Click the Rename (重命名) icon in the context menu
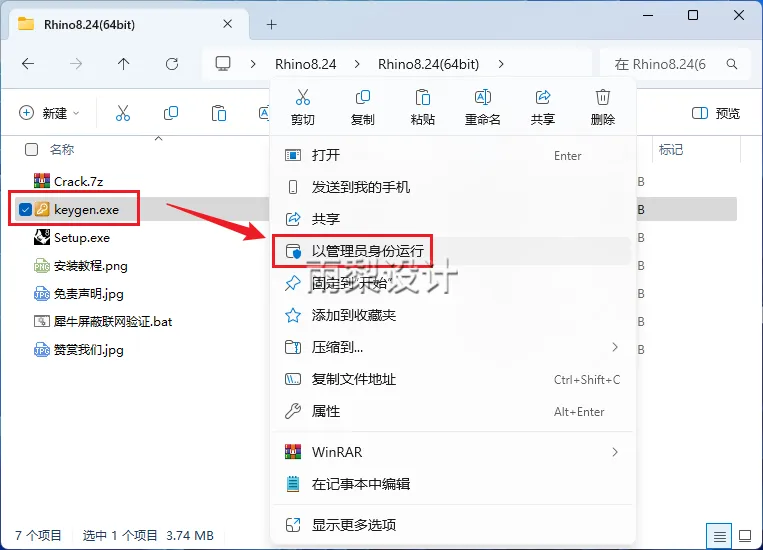The height and width of the screenshot is (550, 763). [482, 98]
